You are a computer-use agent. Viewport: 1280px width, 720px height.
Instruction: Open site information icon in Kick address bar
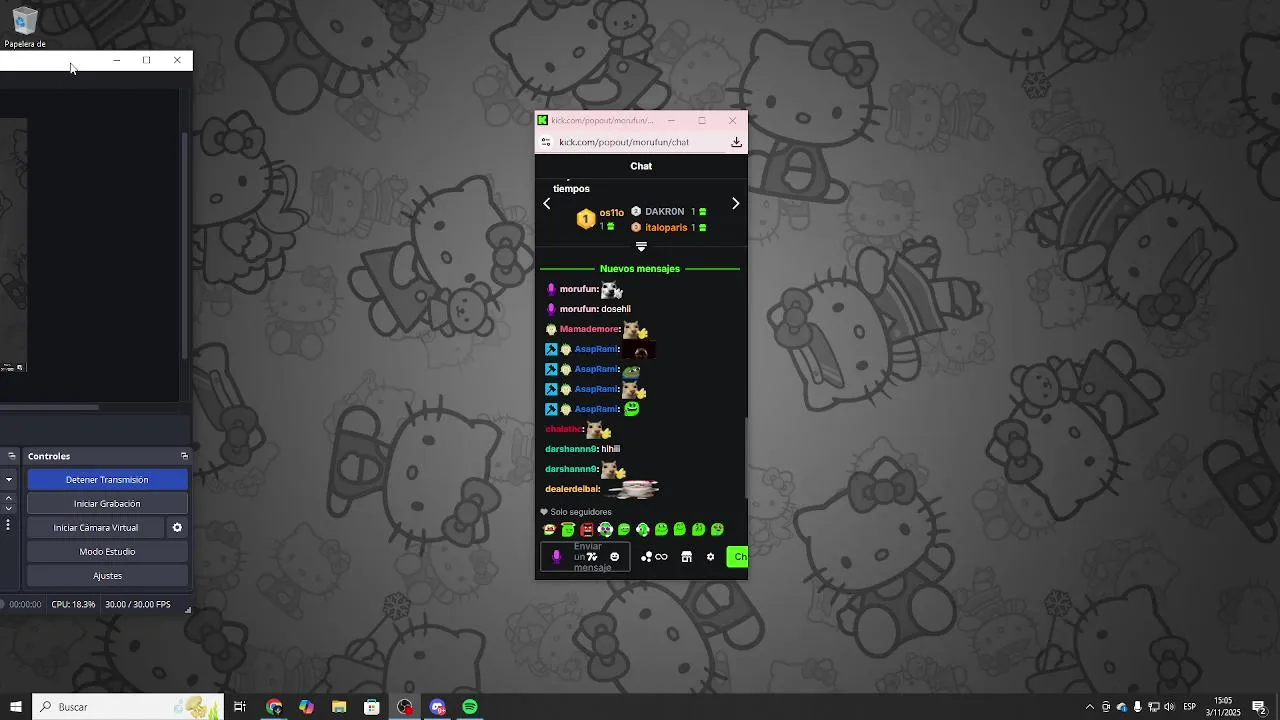point(546,142)
